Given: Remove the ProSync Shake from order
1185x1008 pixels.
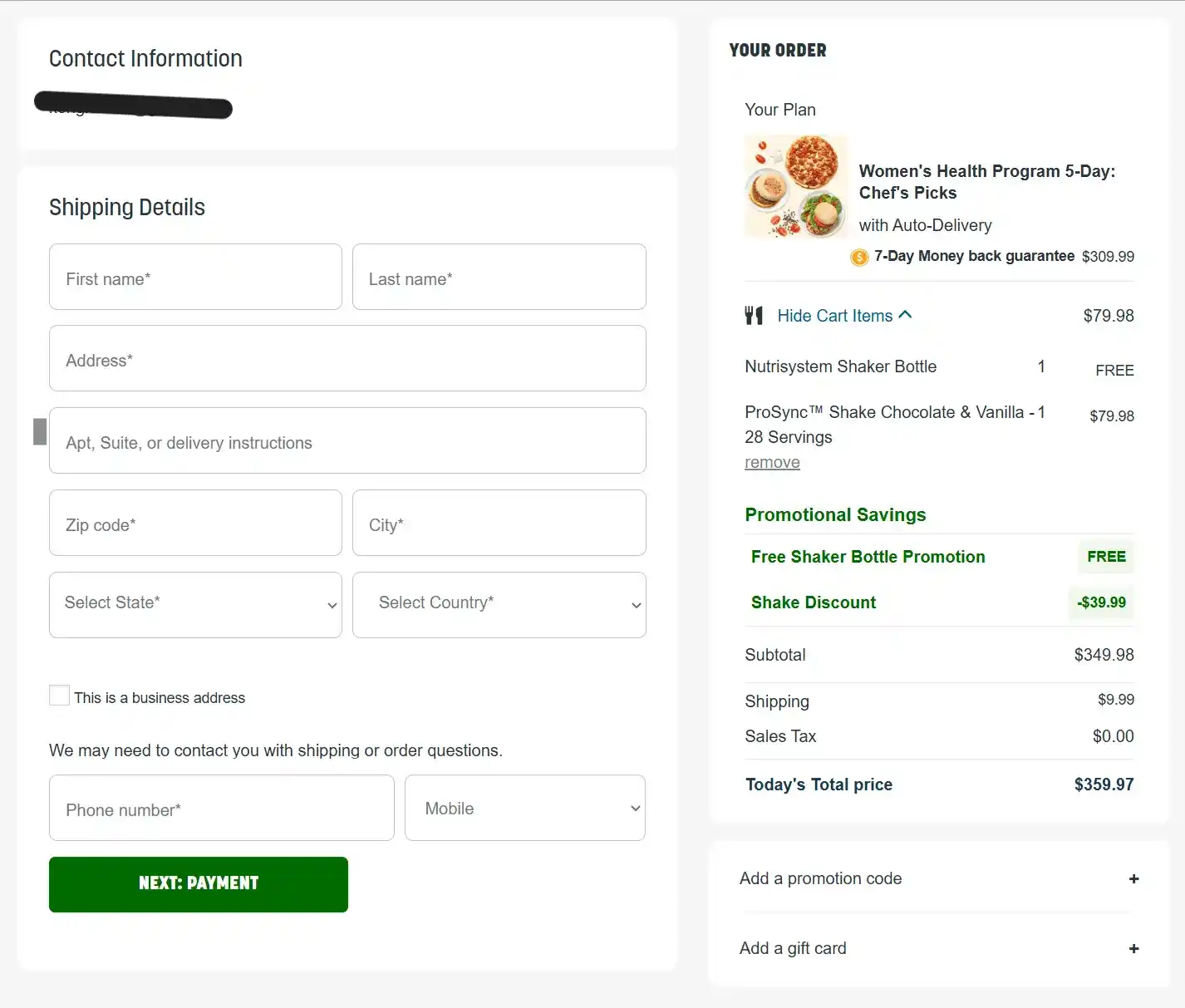Looking at the screenshot, I should click(x=771, y=462).
